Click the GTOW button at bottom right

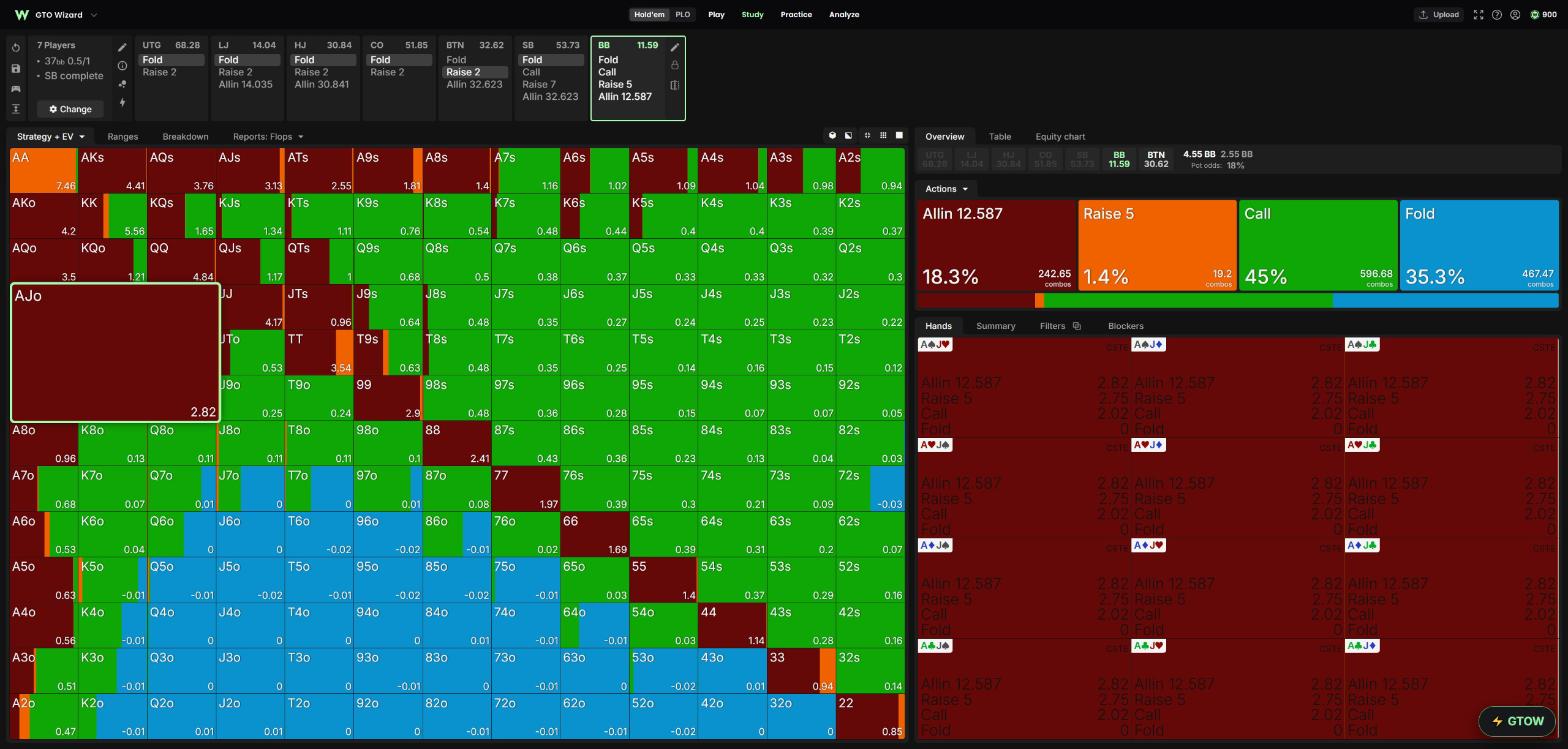[x=1517, y=721]
